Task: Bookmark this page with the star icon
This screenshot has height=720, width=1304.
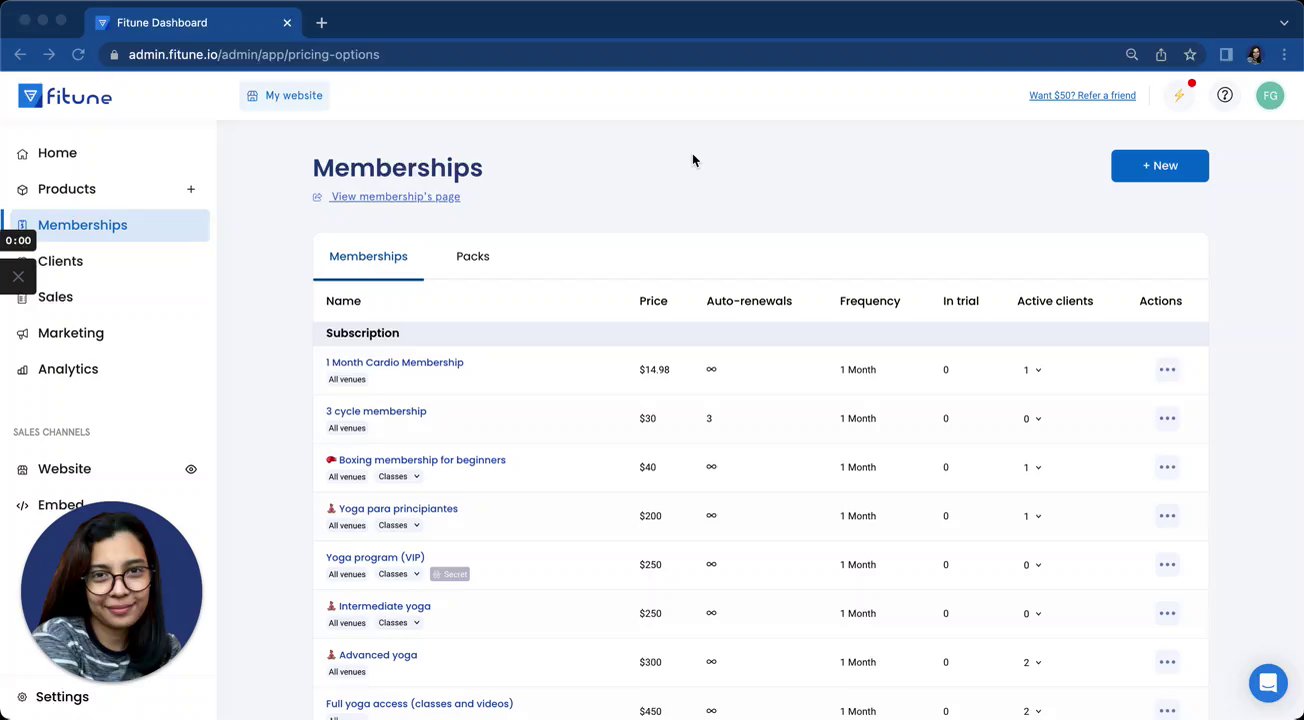Action: pyautogui.click(x=1190, y=55)
